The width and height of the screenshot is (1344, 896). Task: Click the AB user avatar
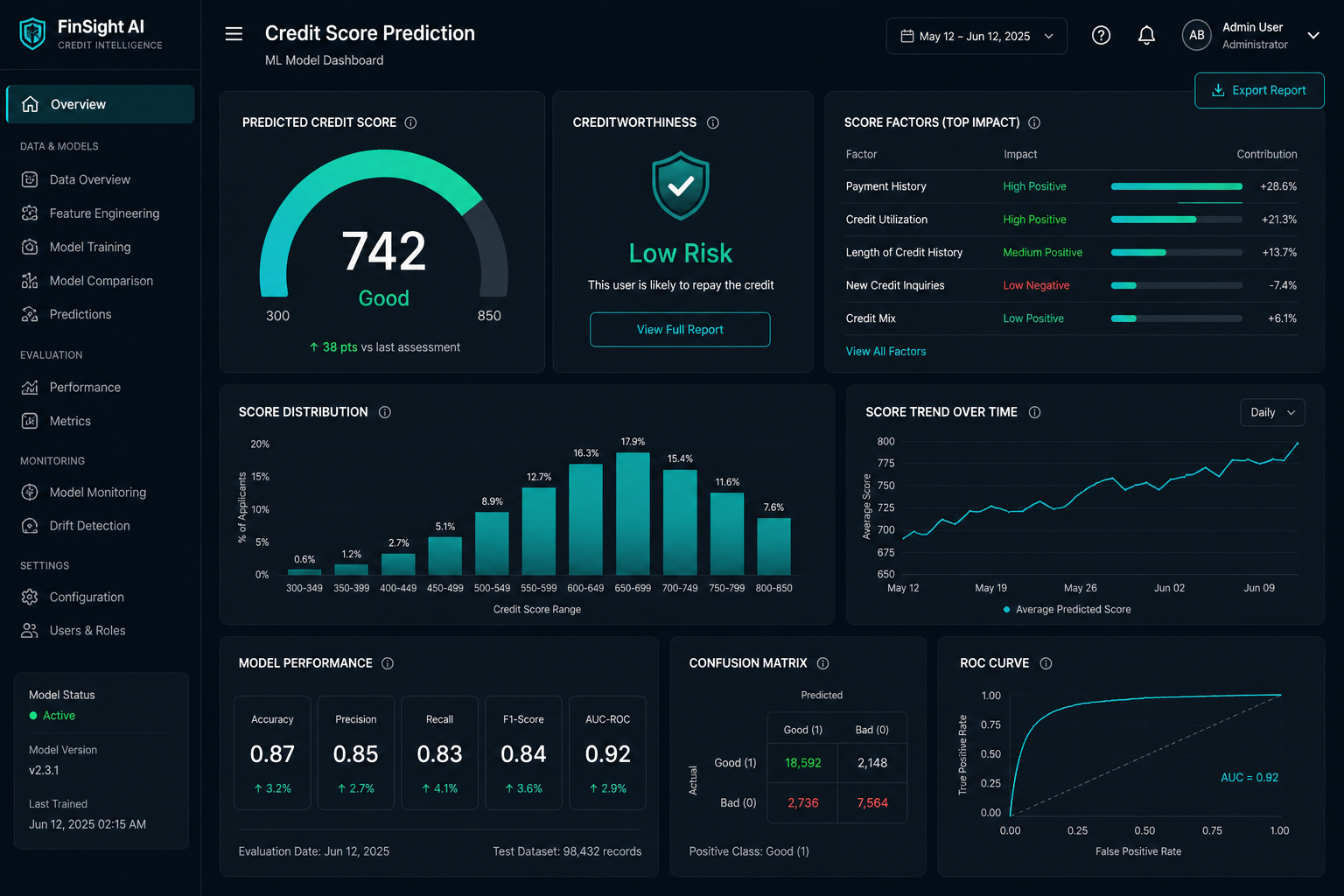[x=1196, y=35]
